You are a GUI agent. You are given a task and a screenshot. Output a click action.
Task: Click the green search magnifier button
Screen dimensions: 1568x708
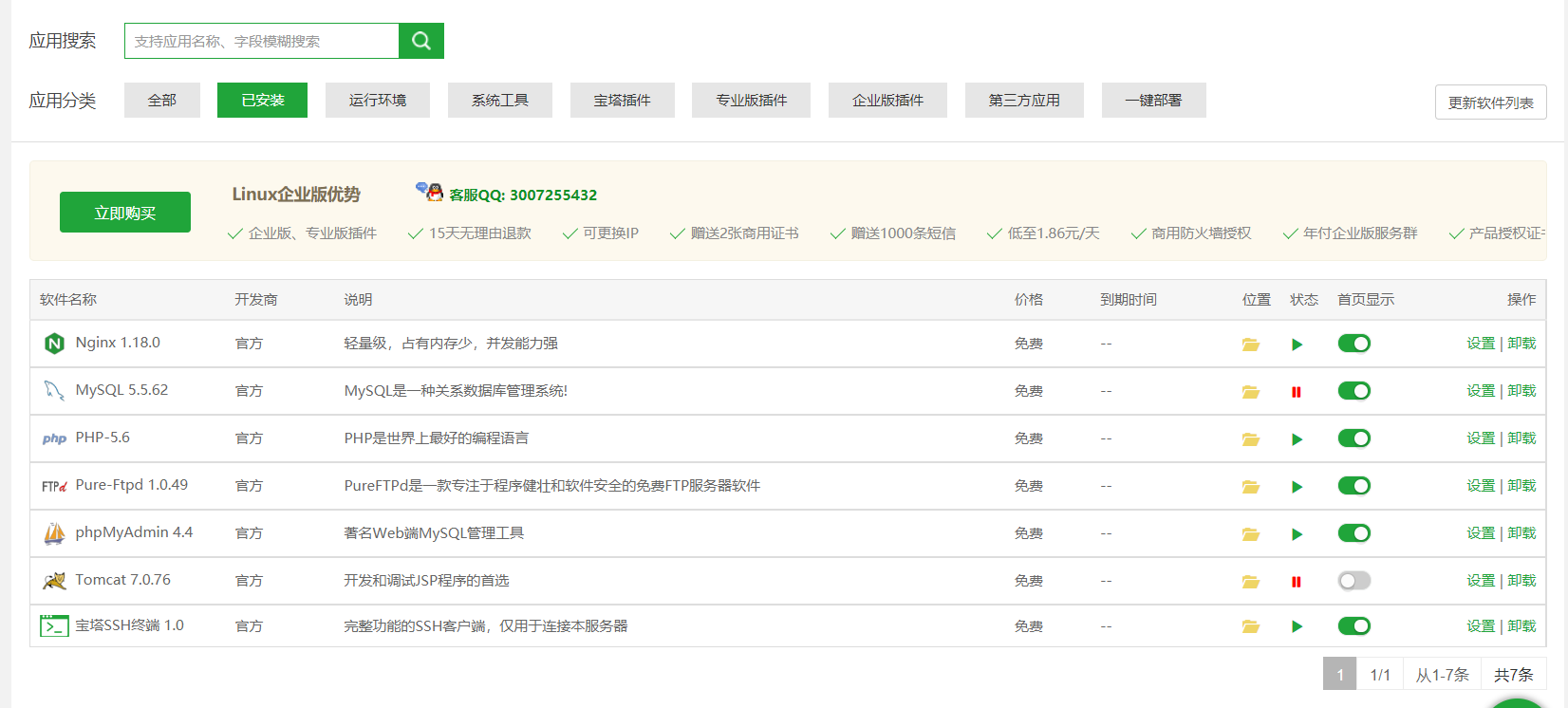421,41
